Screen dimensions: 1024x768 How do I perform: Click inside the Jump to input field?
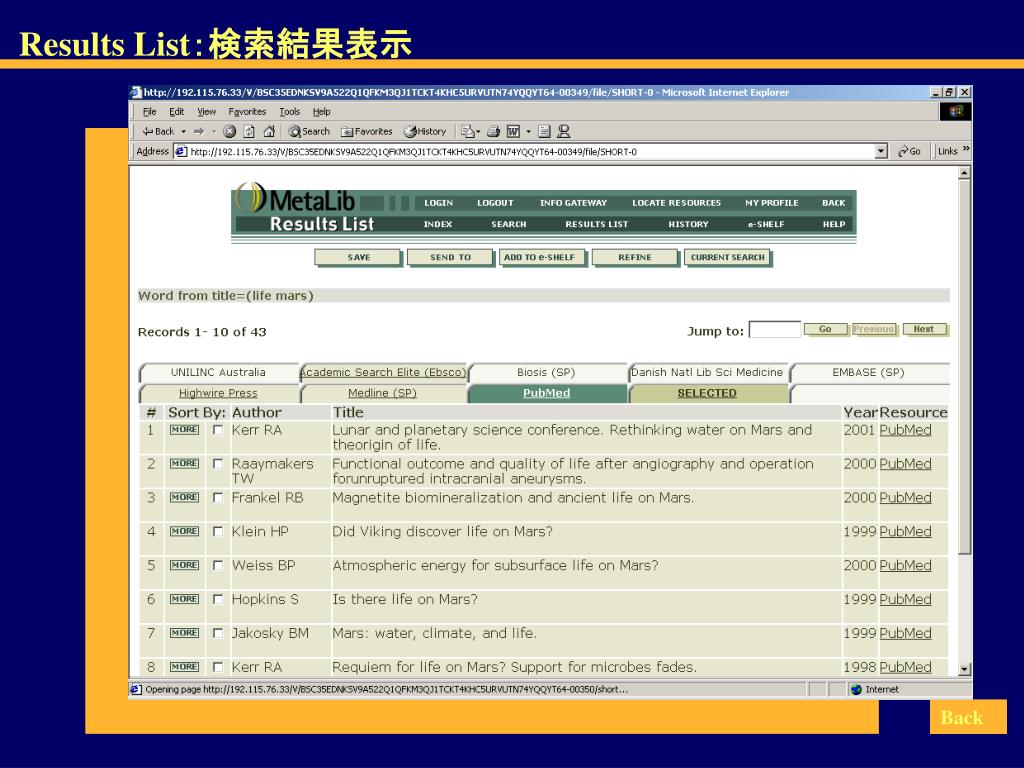[x=775, y=329]
